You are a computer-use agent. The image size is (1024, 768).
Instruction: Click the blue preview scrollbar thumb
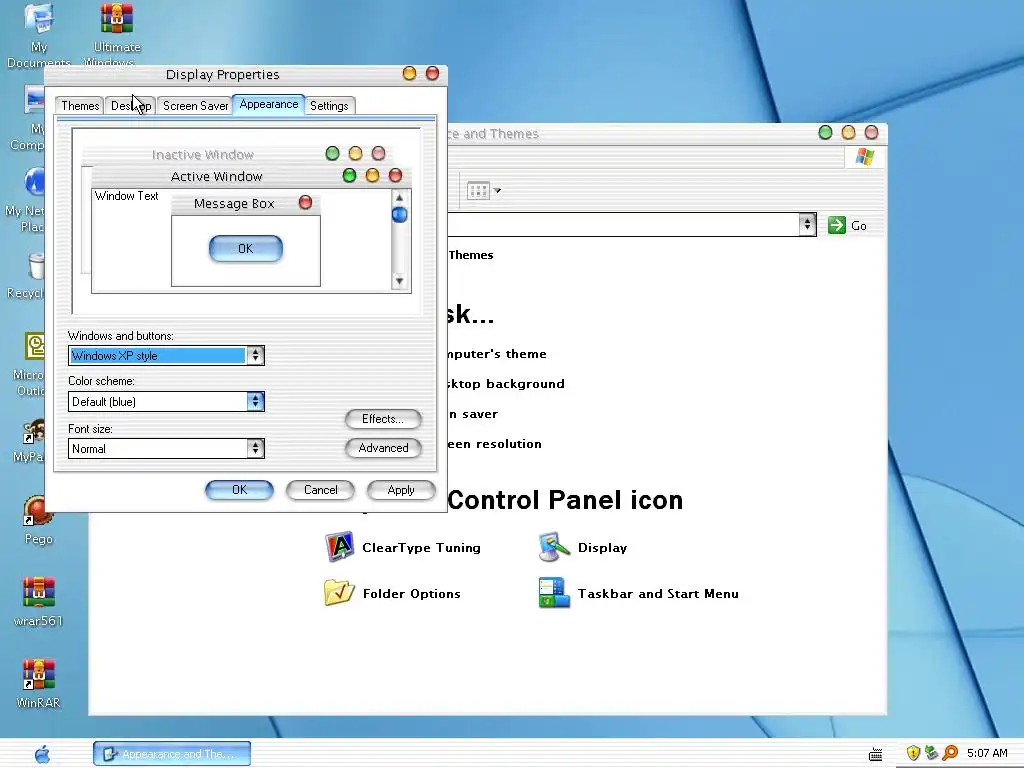pos(400,214)
